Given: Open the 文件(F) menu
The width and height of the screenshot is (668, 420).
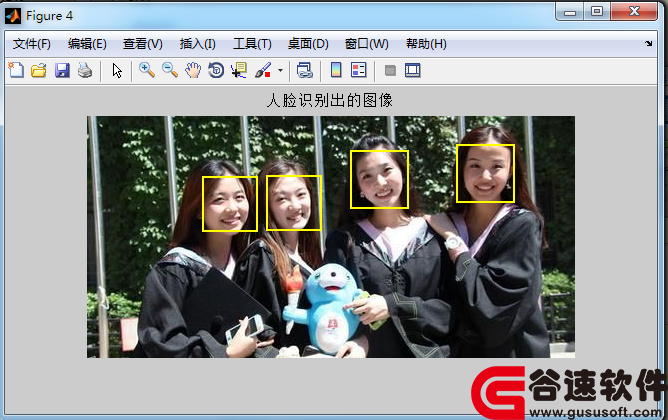Looking at the screenshot, I should coord(32,43).
